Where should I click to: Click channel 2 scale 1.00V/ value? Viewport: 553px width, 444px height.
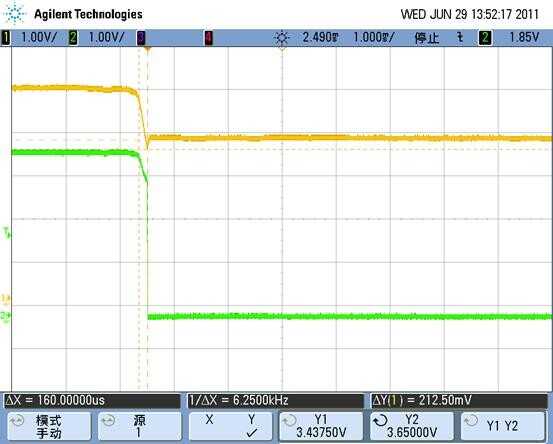[x=106, y=37]
